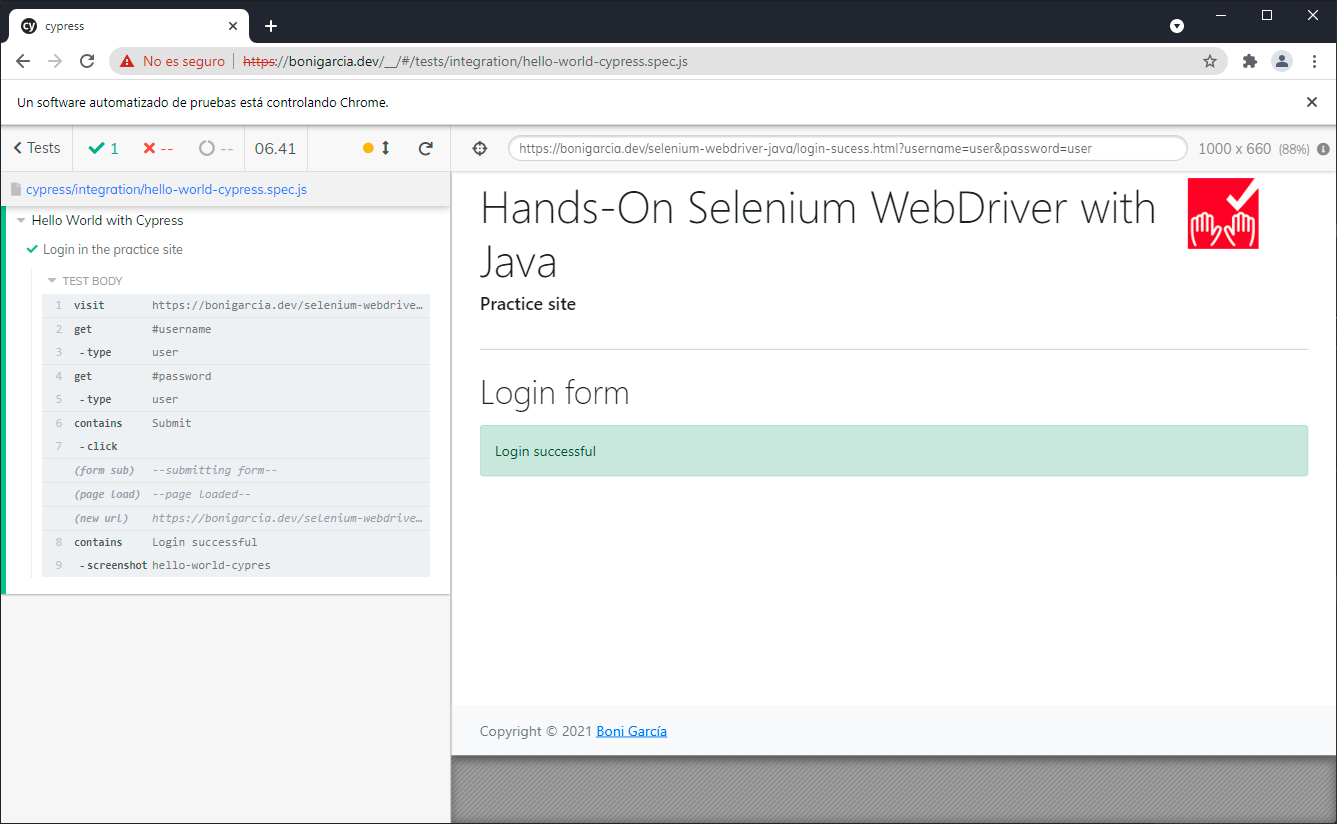
Task: Open the hello-world-cypress.spec.js file link
Action: [166, 189]
